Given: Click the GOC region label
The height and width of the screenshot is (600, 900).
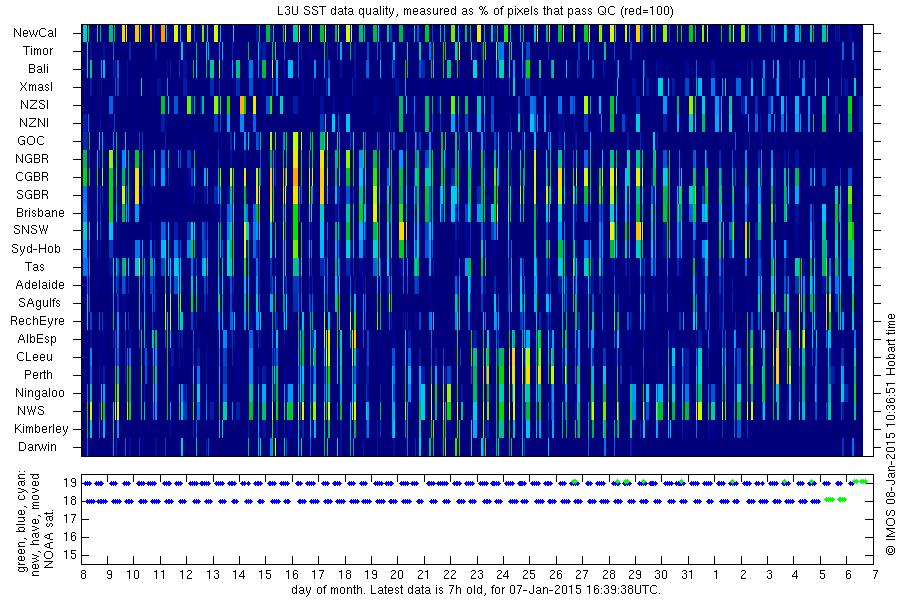Looking at the screenshot, I should click(31, 141).
